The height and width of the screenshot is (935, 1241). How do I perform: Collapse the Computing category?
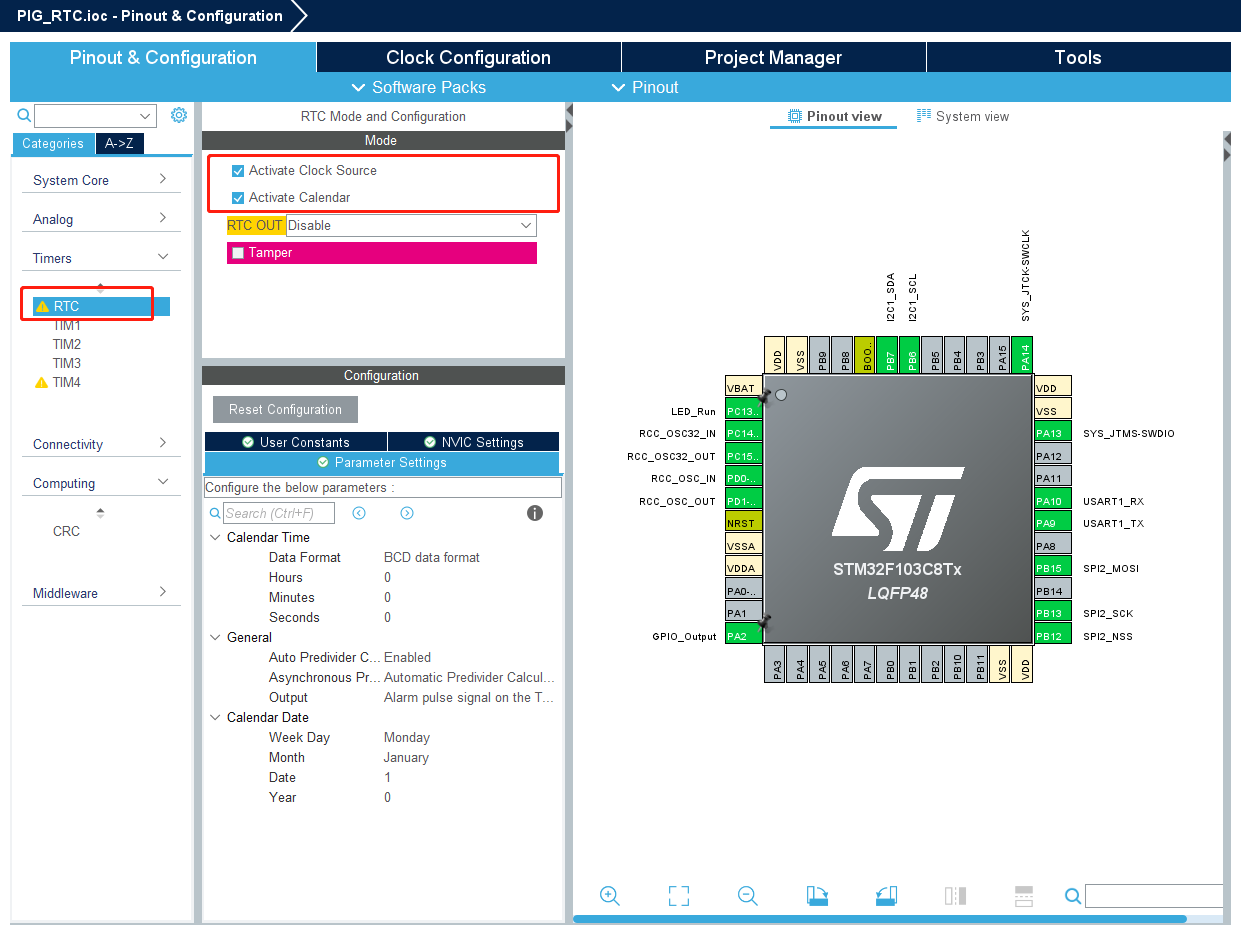100,483
